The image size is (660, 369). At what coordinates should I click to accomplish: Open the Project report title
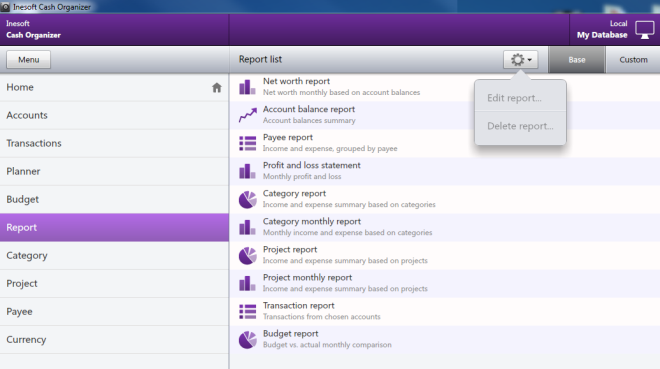(290, 250)
